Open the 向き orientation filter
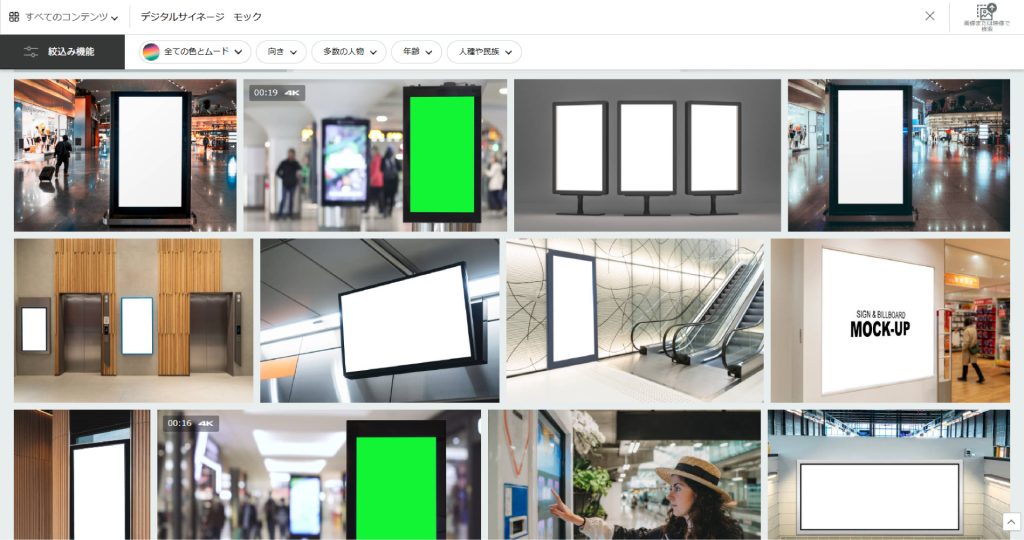Viewport: 1024px width, 540px height. [x=281, y=52]
